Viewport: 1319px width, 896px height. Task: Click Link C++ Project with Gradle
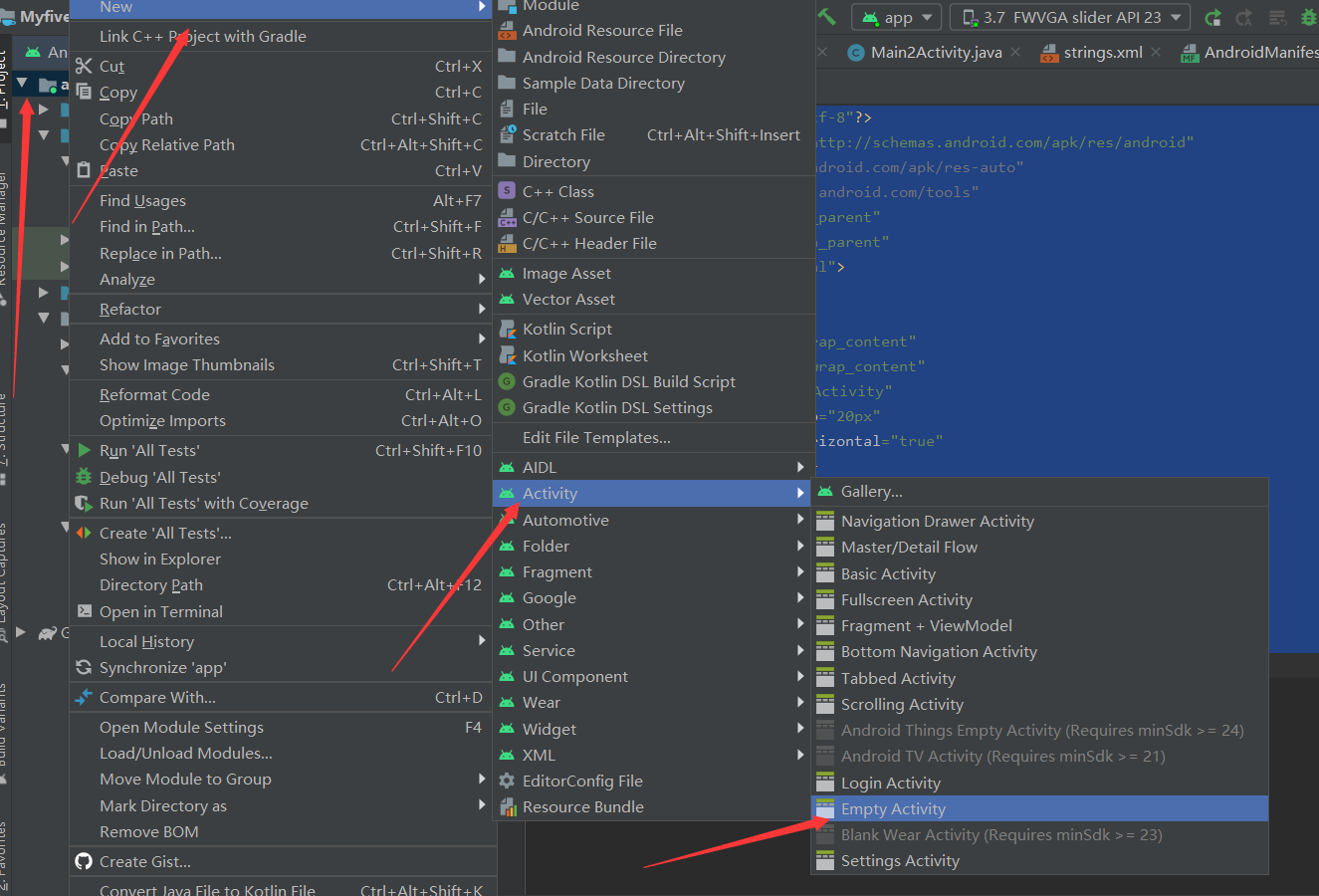(x=283, y=36)
